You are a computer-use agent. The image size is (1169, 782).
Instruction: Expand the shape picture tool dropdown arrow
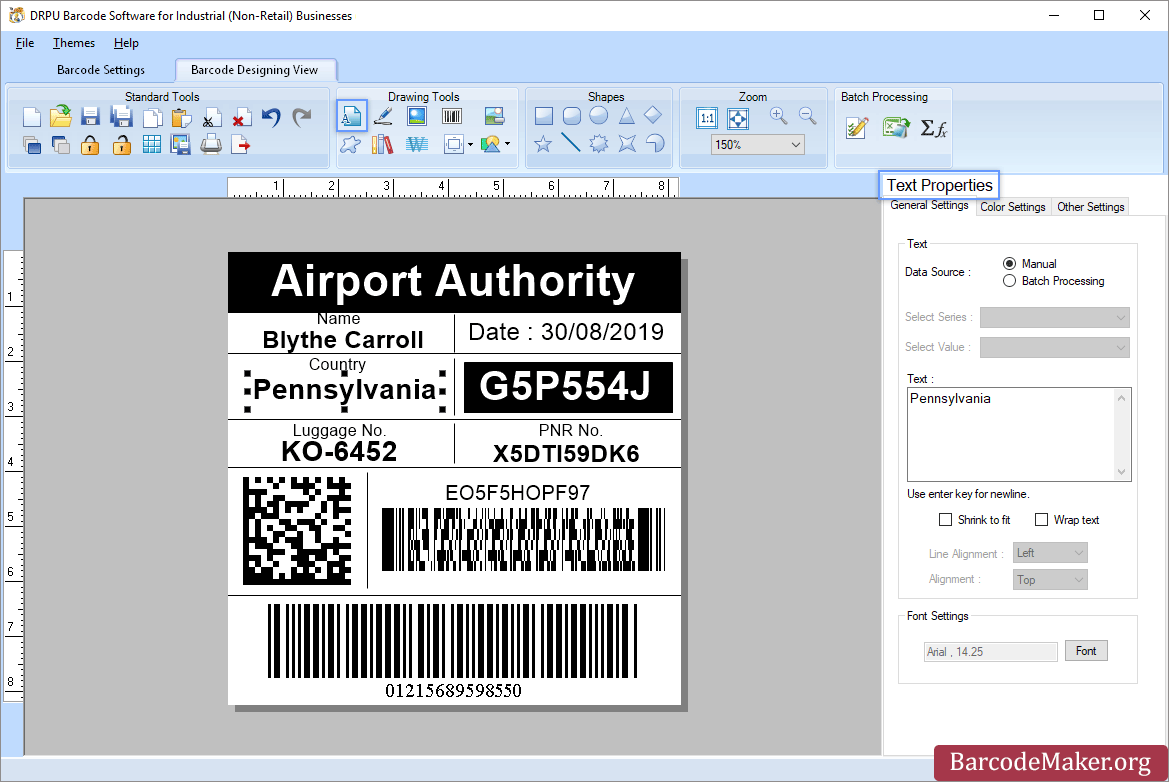(x=508, y=144)
